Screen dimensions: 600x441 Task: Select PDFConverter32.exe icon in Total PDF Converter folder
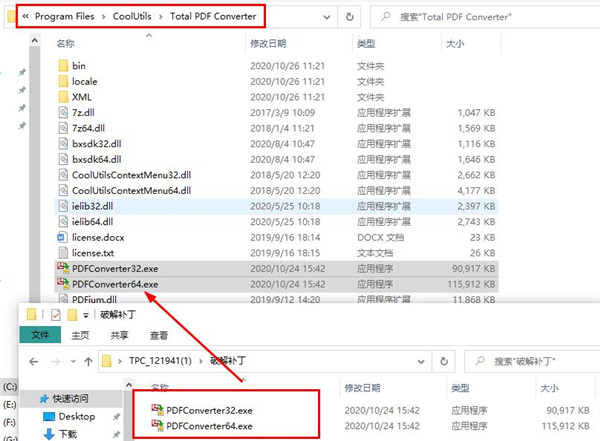point(63,268)
